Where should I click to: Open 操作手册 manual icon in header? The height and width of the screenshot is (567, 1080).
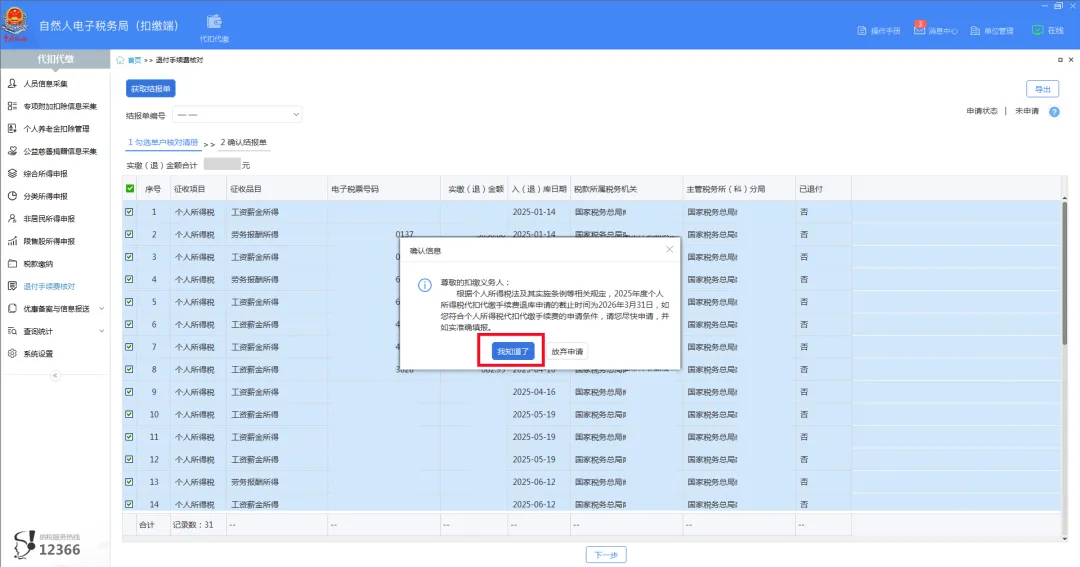[864, 31]
